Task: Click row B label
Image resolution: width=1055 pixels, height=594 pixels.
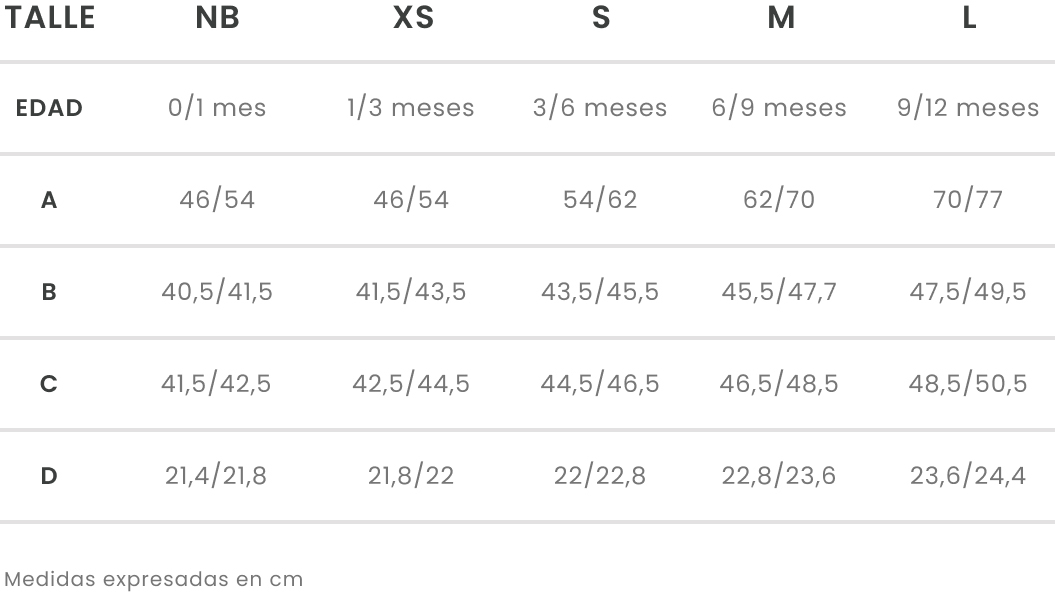Action: [48, 292]
